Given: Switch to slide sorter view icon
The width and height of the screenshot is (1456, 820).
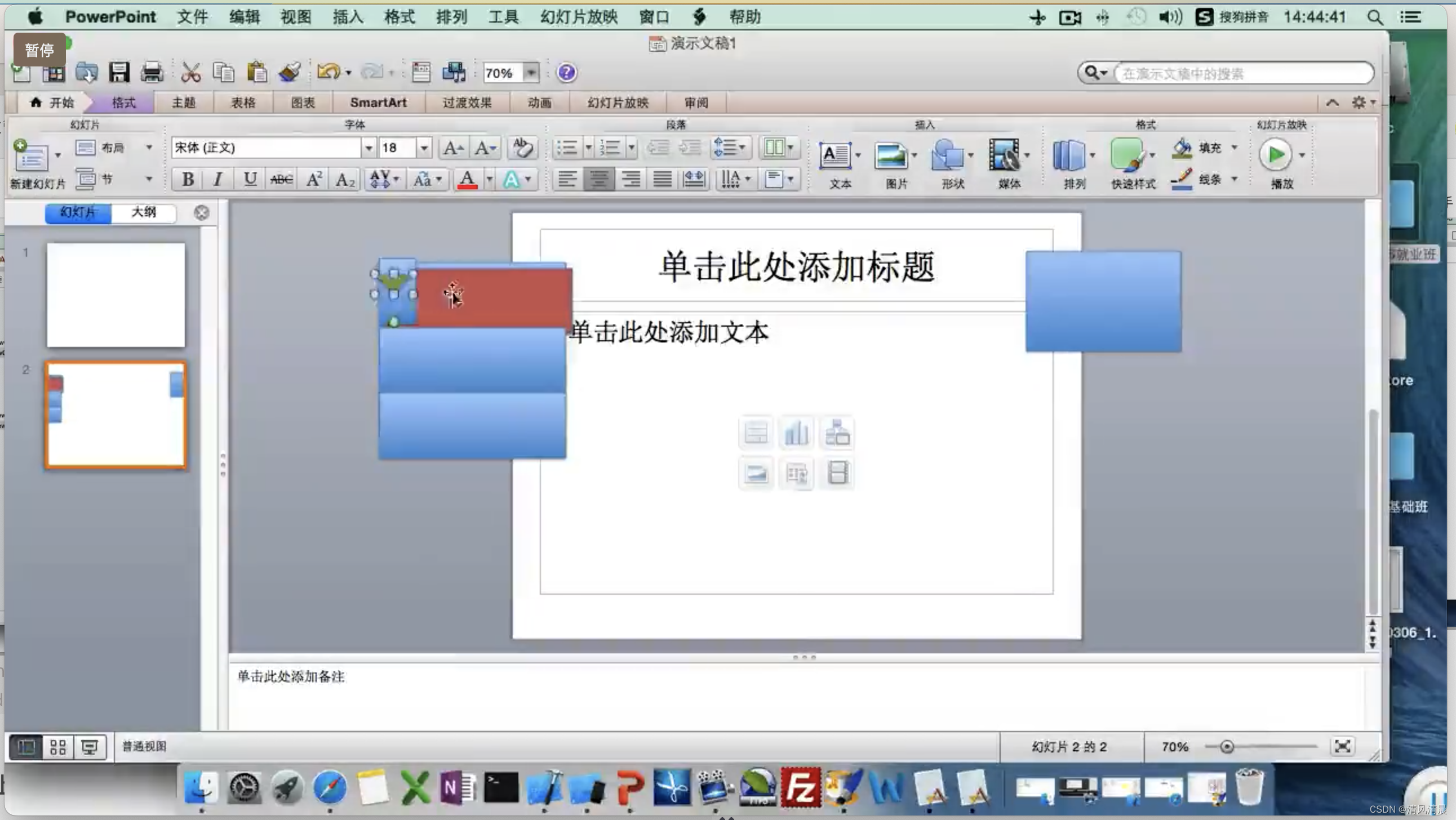Looking at the screenshot, I should pyautogui.click(x=58, y=747).
